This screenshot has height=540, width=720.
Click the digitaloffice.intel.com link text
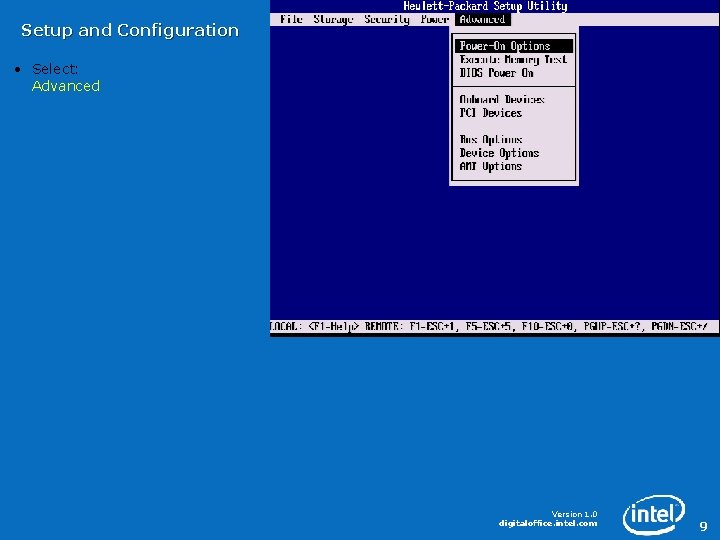click(x=548, y=523)
